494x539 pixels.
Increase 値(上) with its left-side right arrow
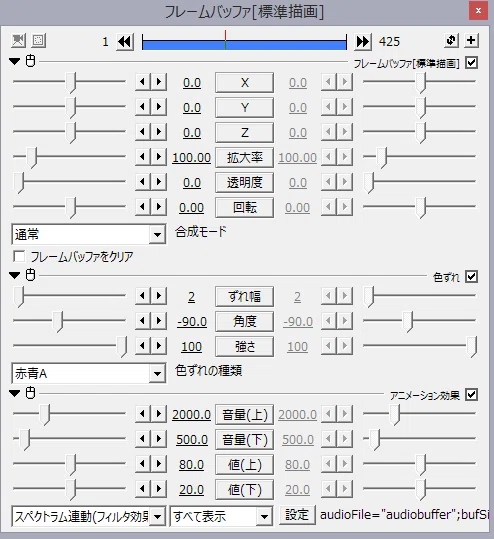pyautogui.click(x=159, y=464)
